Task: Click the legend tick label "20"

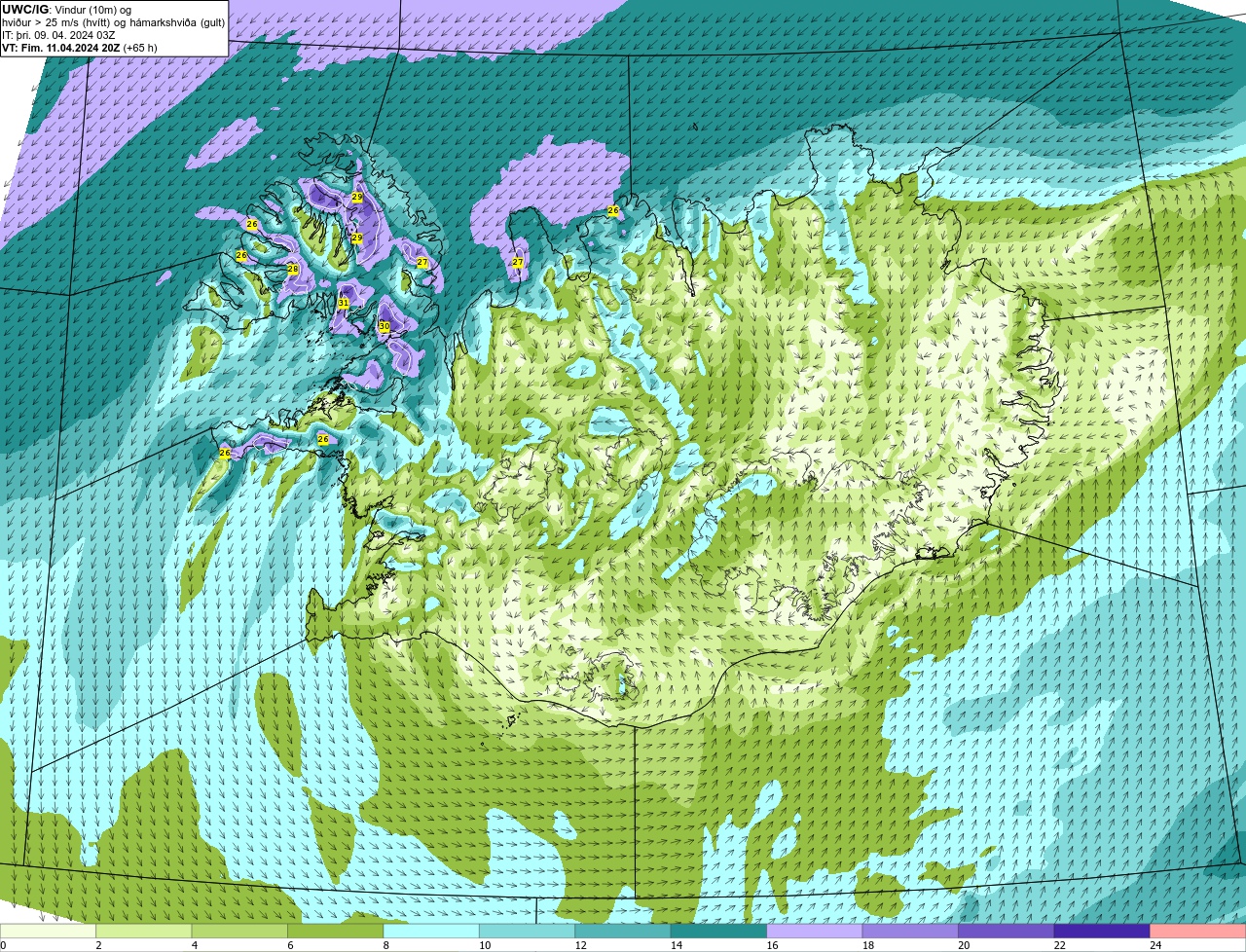Action: coord(964,945)
